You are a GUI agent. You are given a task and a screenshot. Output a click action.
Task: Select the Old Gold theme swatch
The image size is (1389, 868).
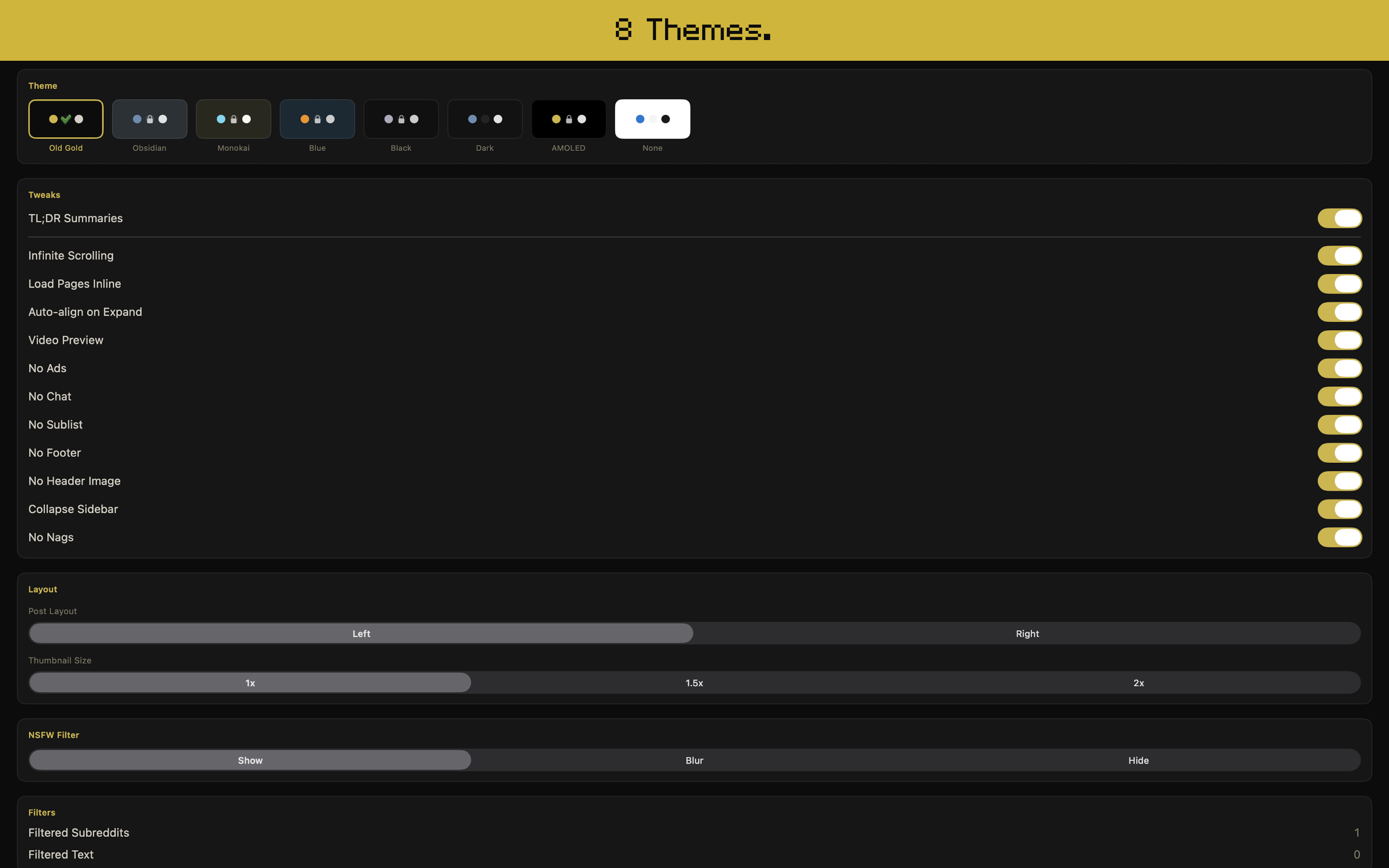(x=66, y=119)
